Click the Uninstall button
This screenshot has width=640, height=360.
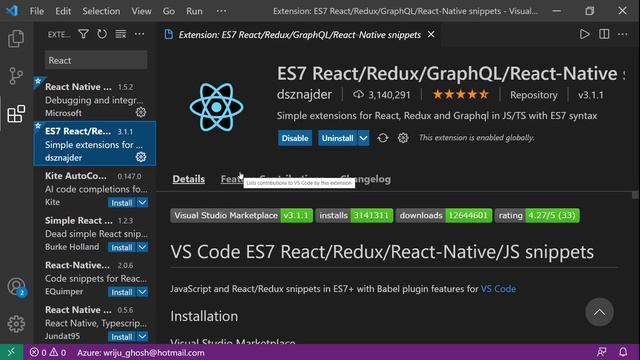[338, 138]
